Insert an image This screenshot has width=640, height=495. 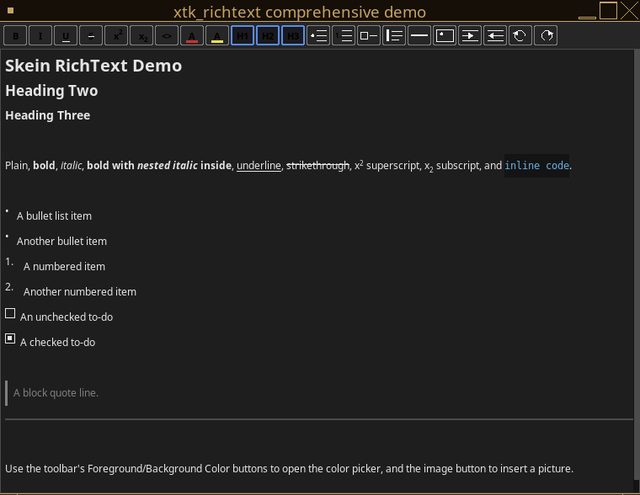[445, 36]
